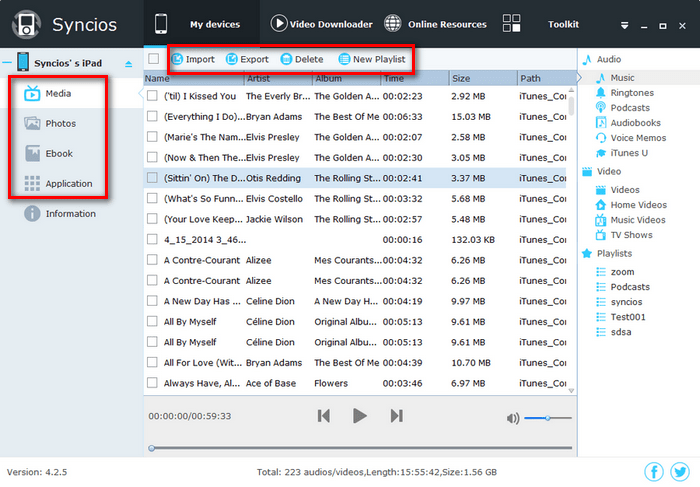The image size is (700, 487).
Task: Open the Test001 playlist
Action: (628, 317)
